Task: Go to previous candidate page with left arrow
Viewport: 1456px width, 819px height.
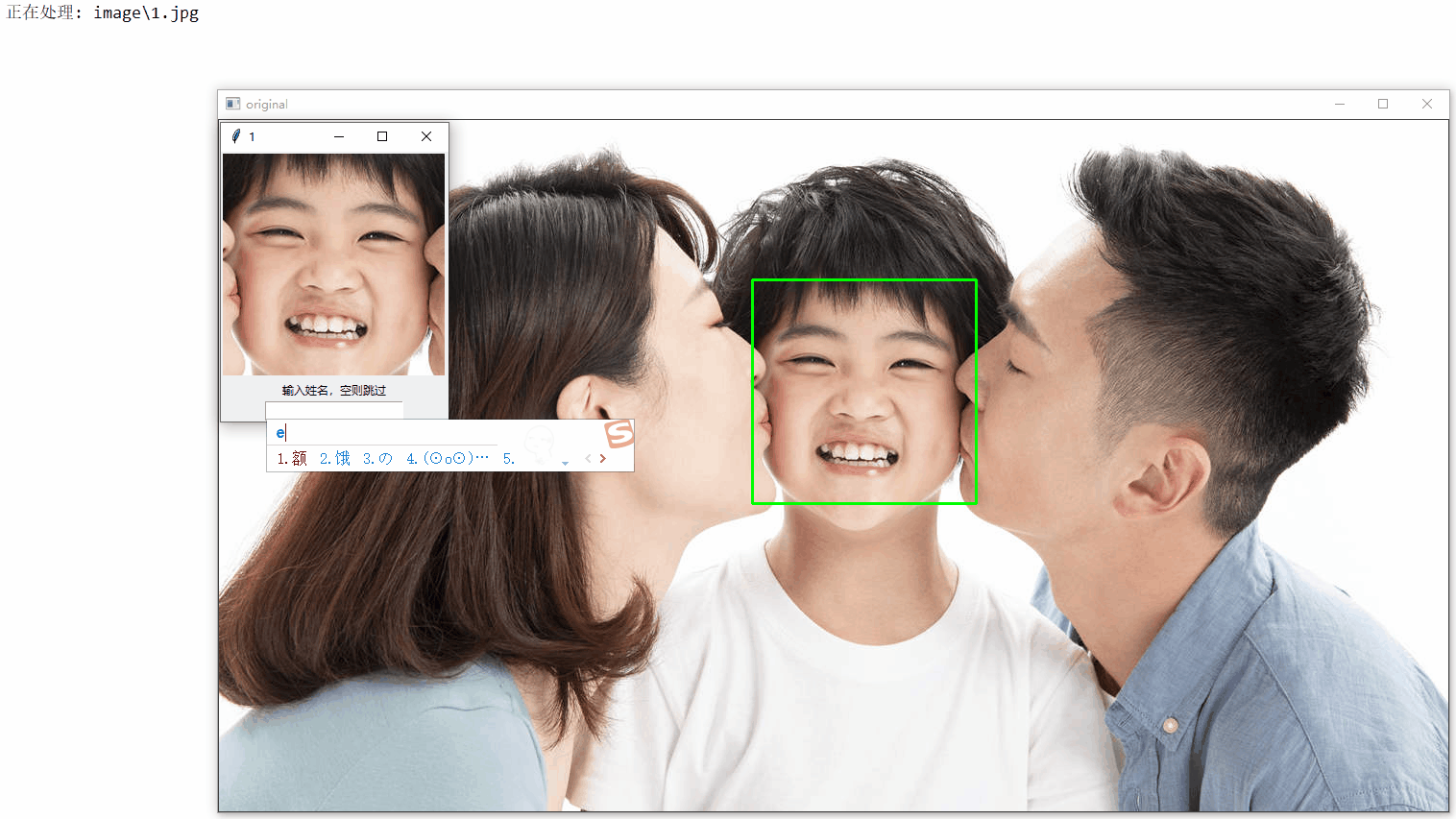Action: point(587,458)
